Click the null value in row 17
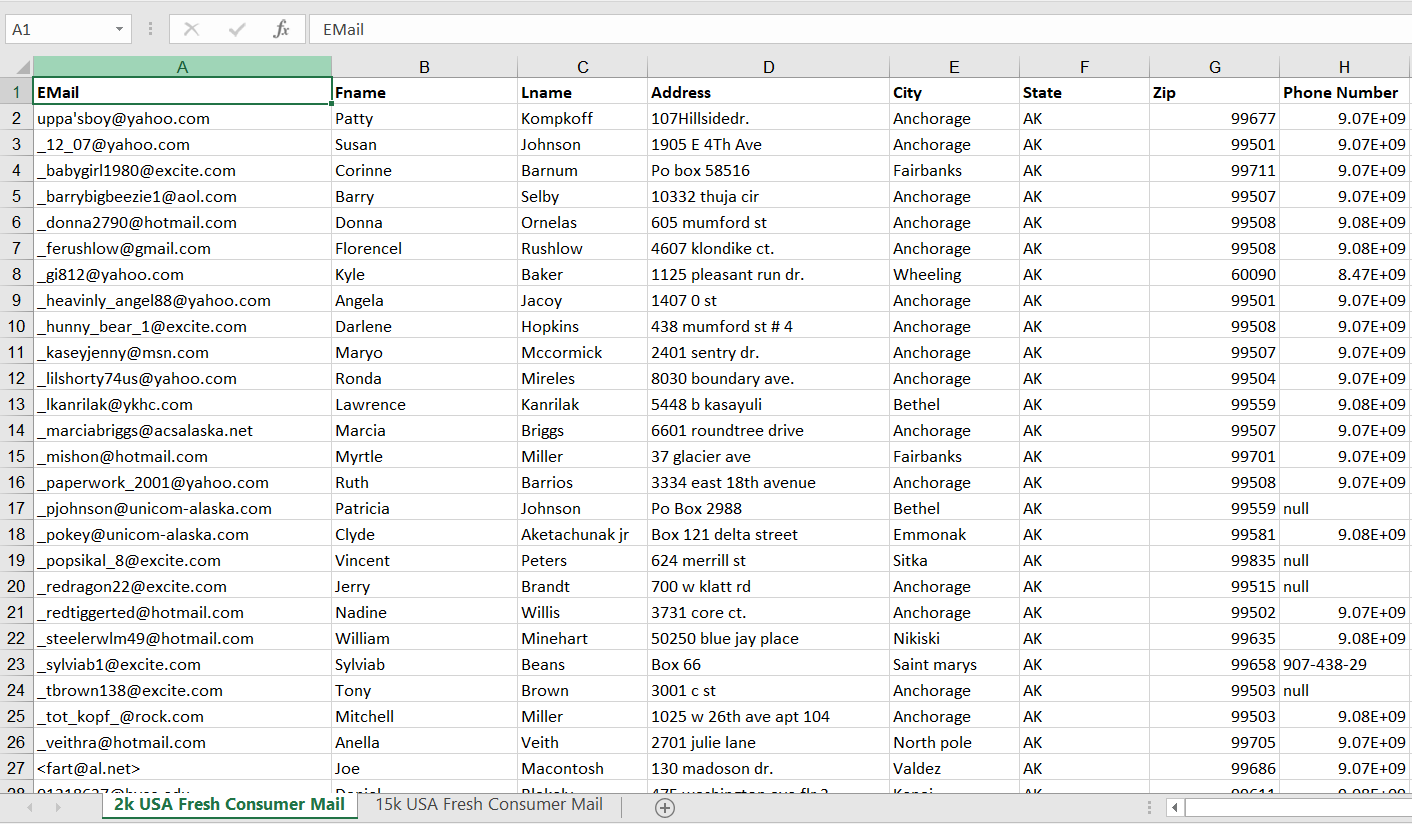The image size is (1412, 824). [1295, 508]
